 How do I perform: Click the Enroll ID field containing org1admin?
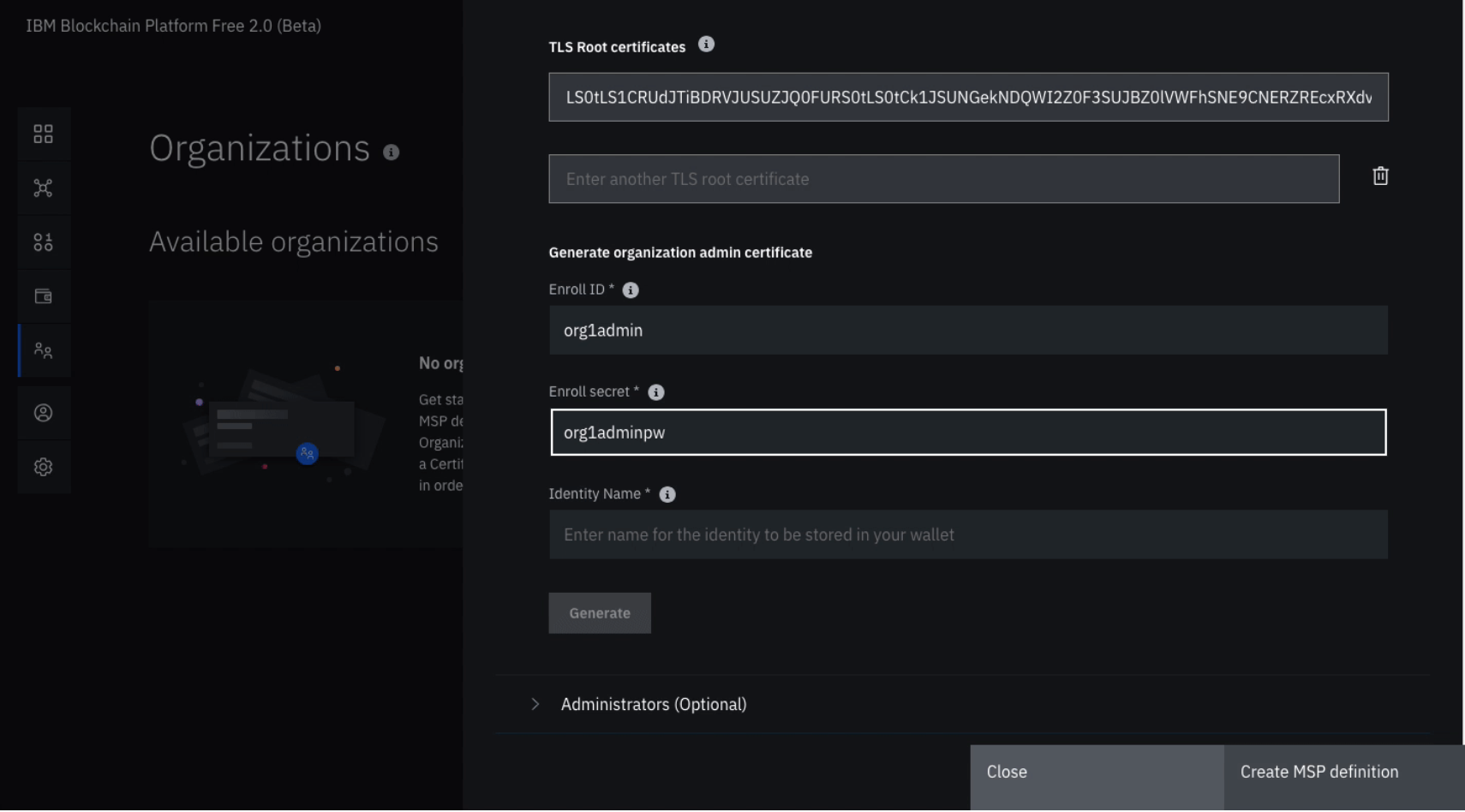(968, 331)
